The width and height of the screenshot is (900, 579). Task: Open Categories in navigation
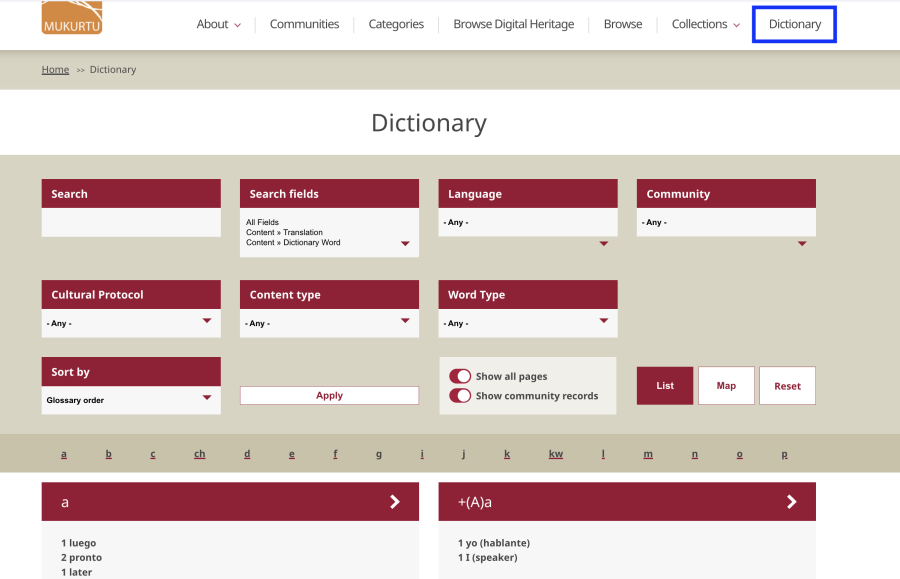click(x=396, y=24)
